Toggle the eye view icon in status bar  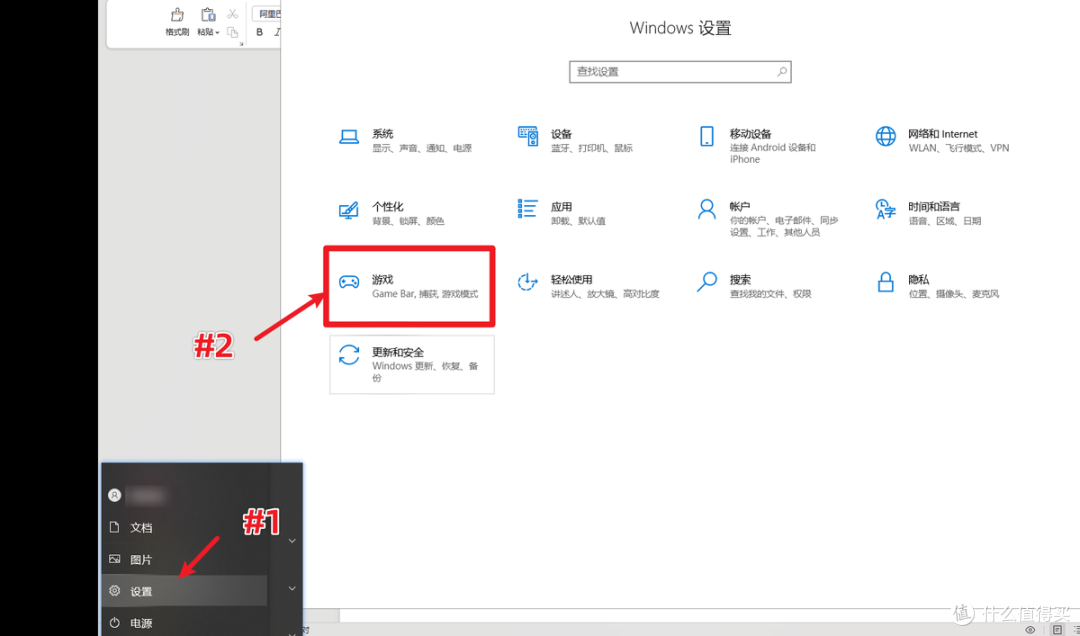pyautogui.click(x=1030, y=630)
